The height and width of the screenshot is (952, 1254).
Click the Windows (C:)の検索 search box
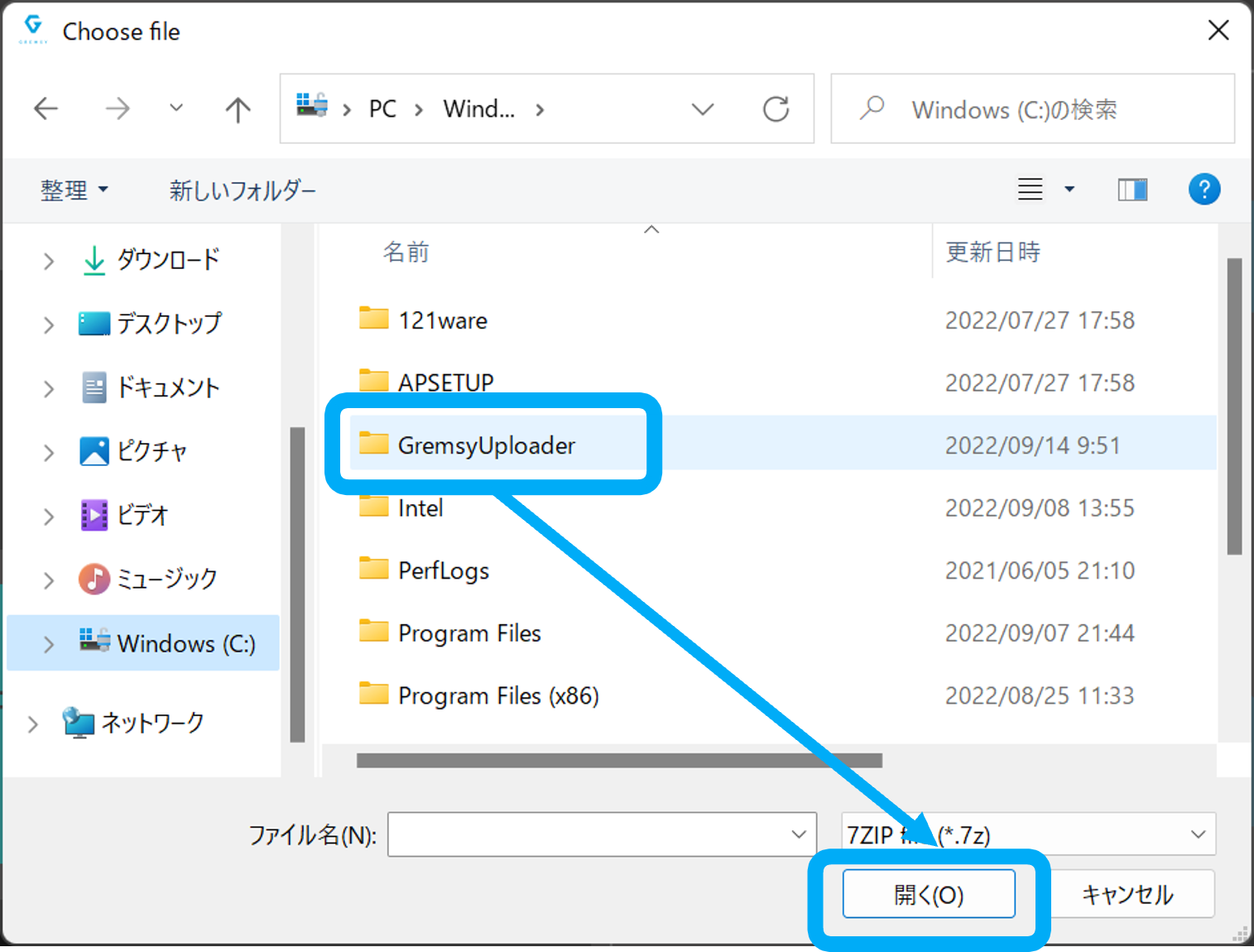click(x=1032, y=108)
